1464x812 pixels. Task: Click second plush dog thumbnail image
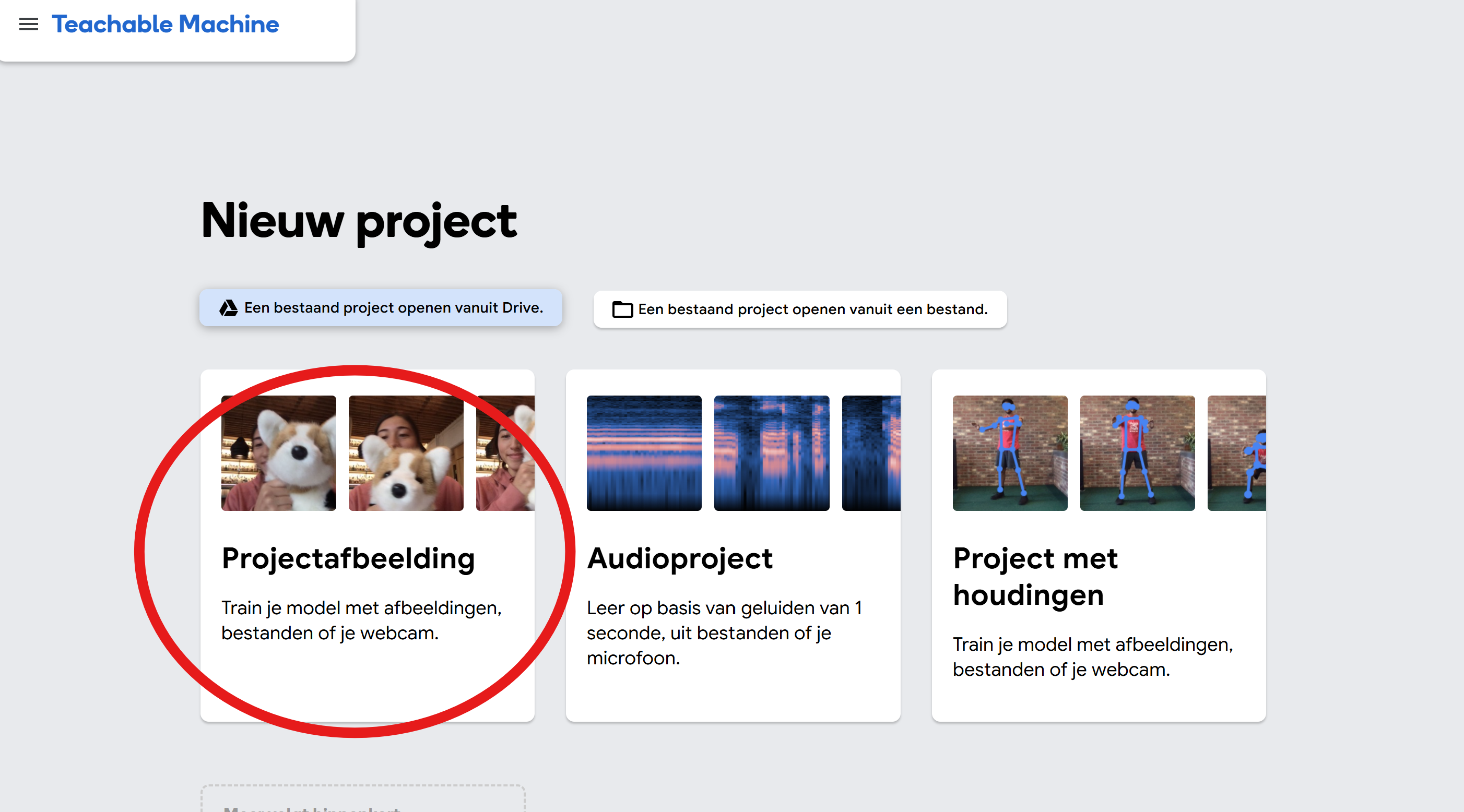coord(406,453)
